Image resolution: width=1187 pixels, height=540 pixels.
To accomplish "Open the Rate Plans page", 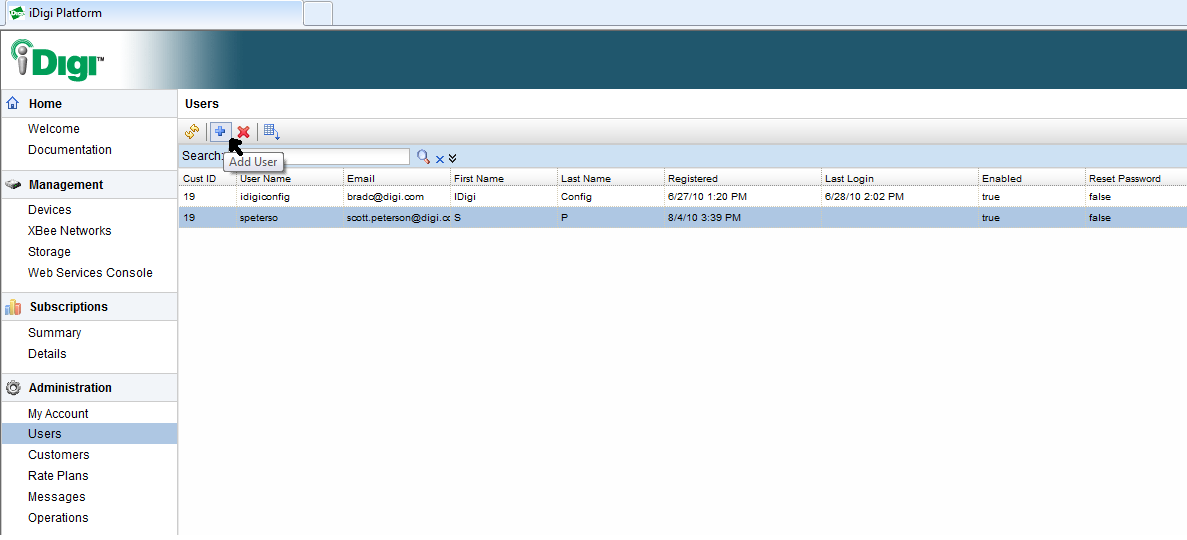I will pos(58,476).
